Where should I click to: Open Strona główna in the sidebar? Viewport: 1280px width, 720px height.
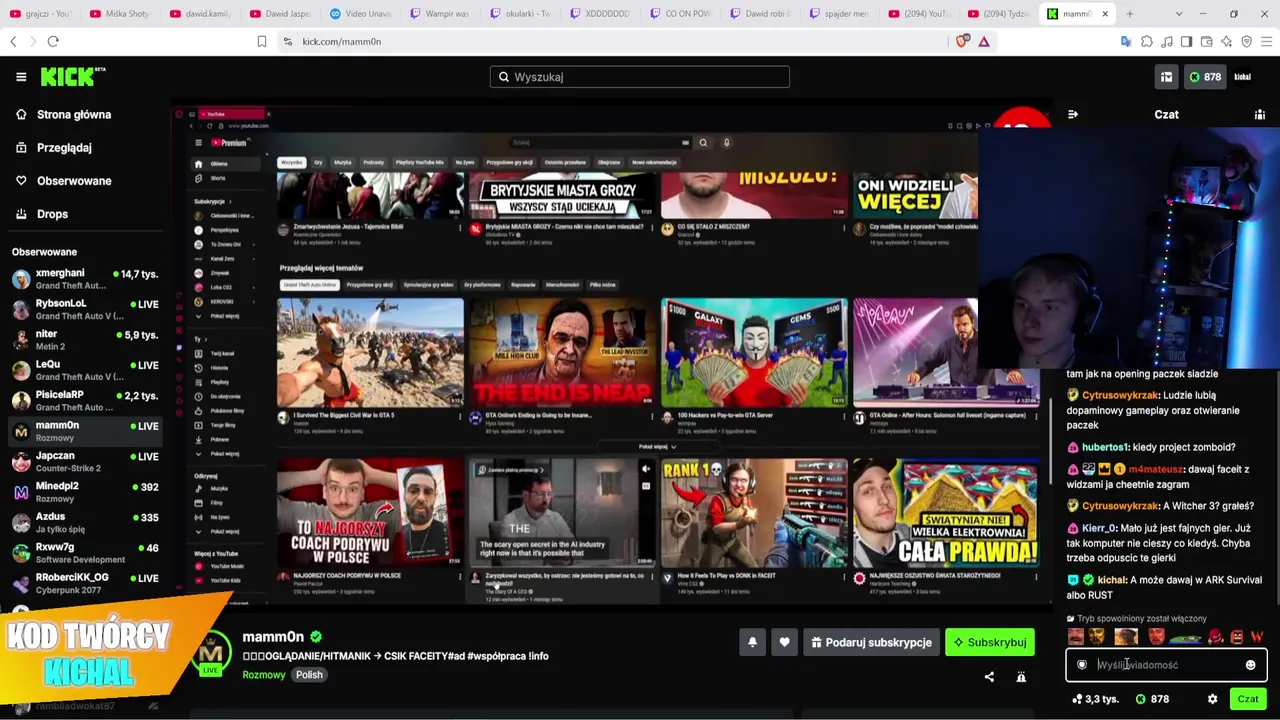74,115
